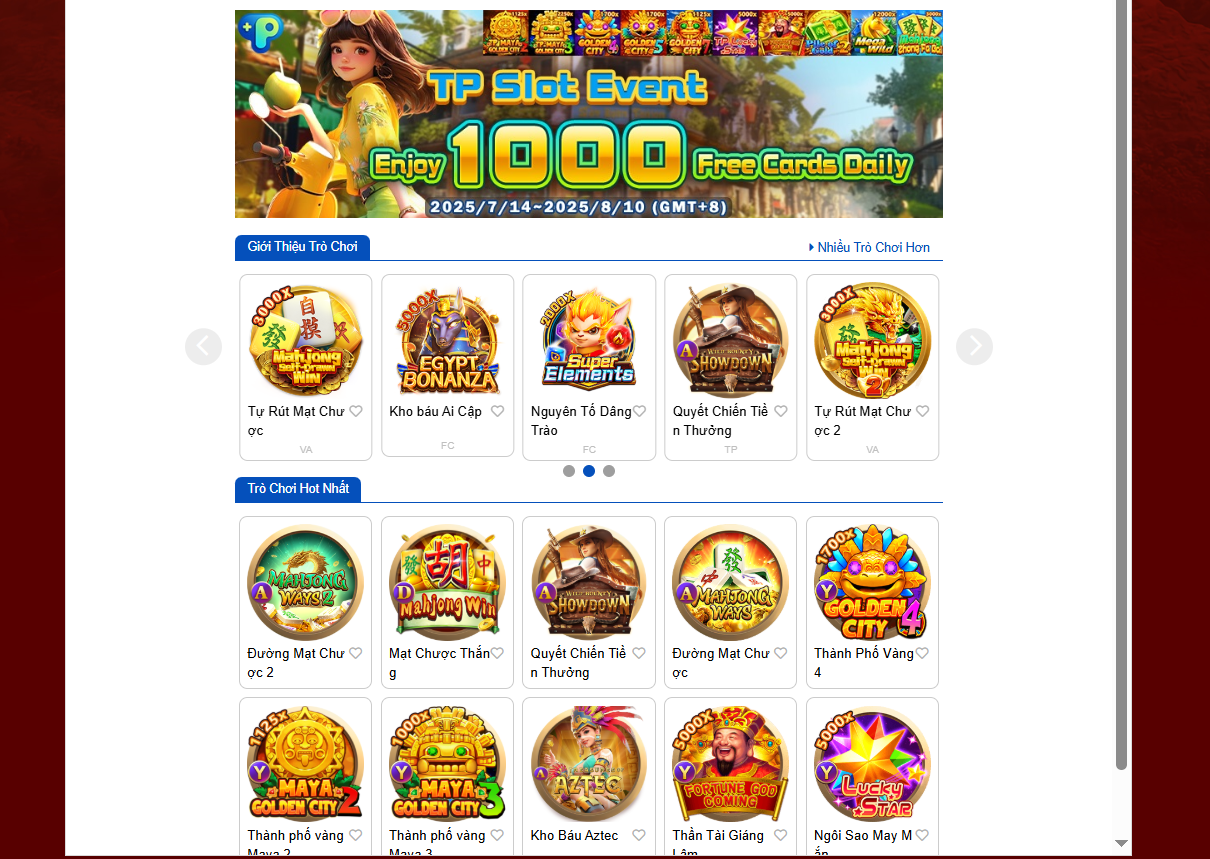This screenshot has height=859, width=1210.
Task: Open the TP Slot Event banner
Action: coord(589,114)
